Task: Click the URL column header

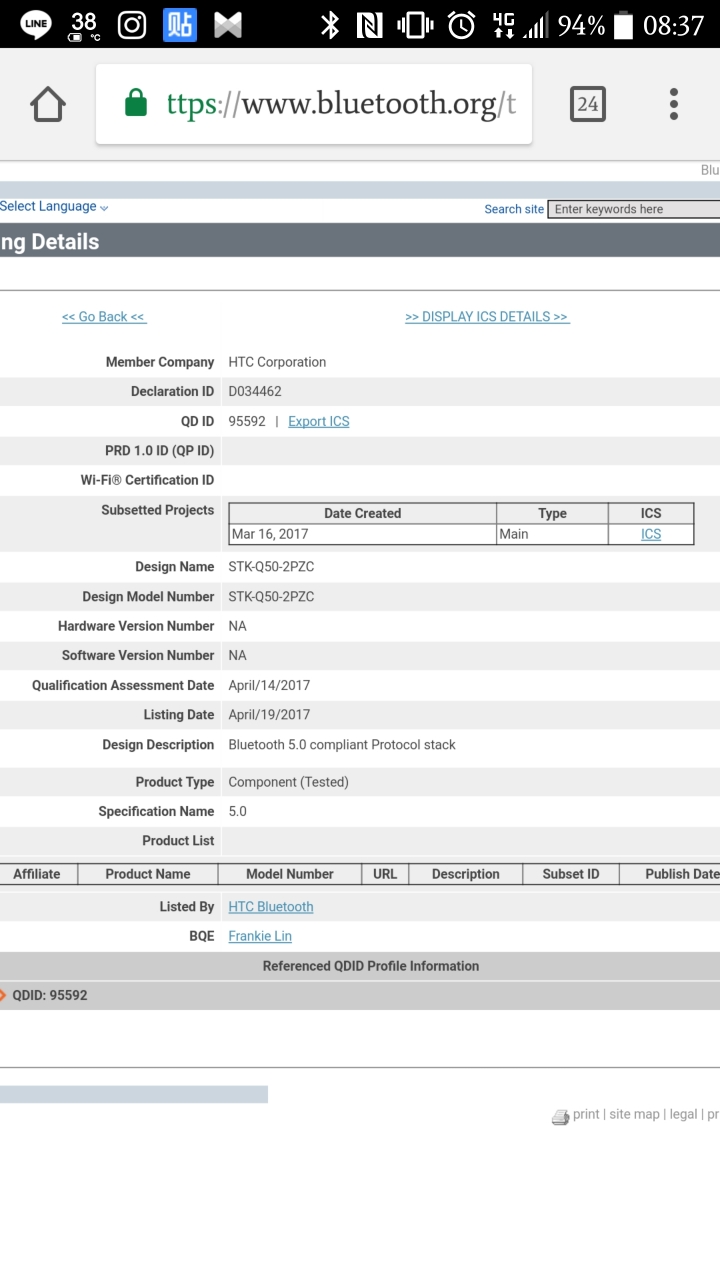Action: point(385,874)
